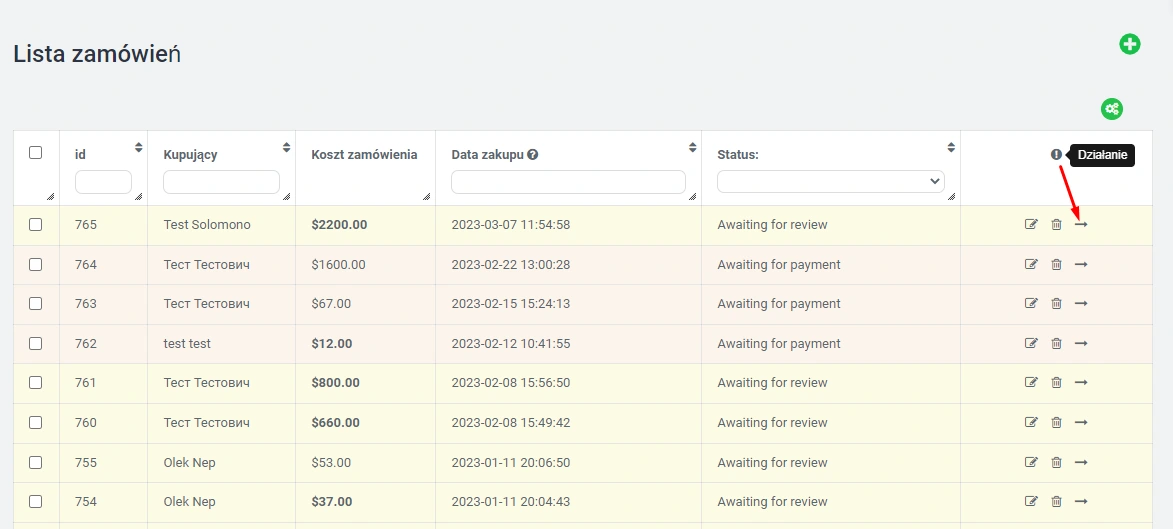Screen dimensions: 1173x529
Task: Focus the Kupujący filter input field
Action: [221, 182]
